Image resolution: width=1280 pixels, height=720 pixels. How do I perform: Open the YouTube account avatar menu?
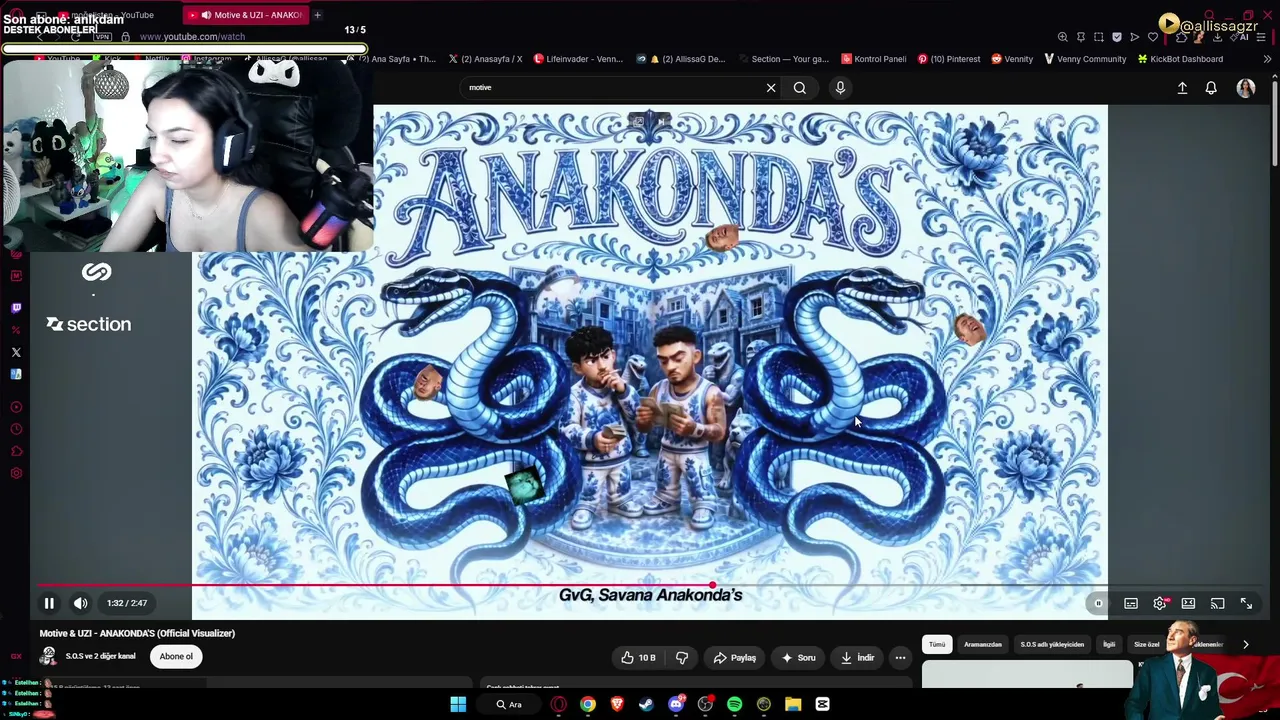click(1246, 88)
